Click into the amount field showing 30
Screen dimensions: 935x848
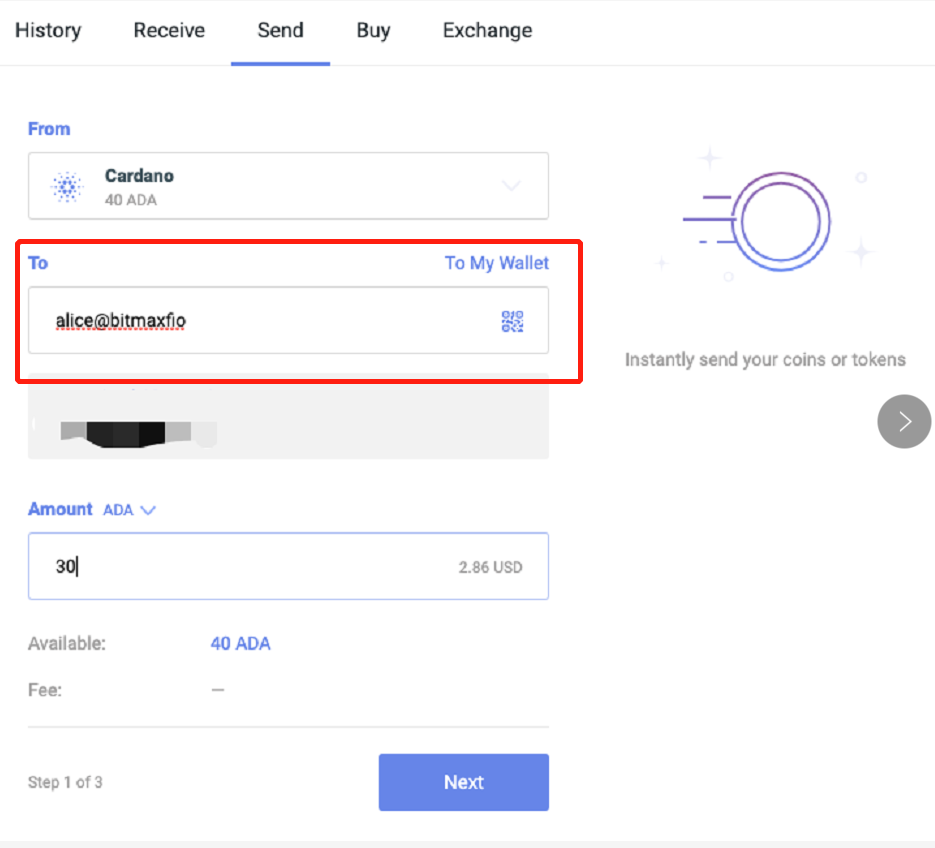point(240,566)
